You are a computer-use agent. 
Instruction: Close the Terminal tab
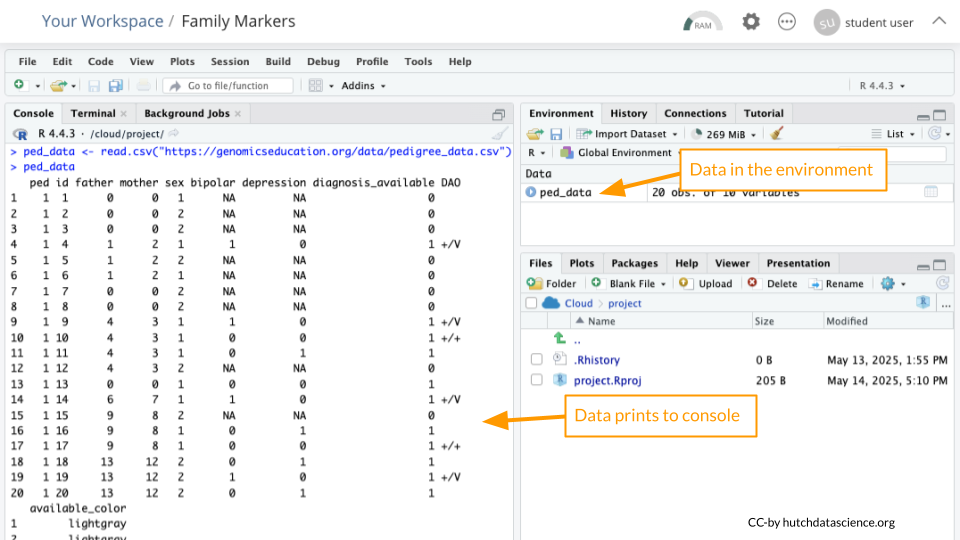124,114
